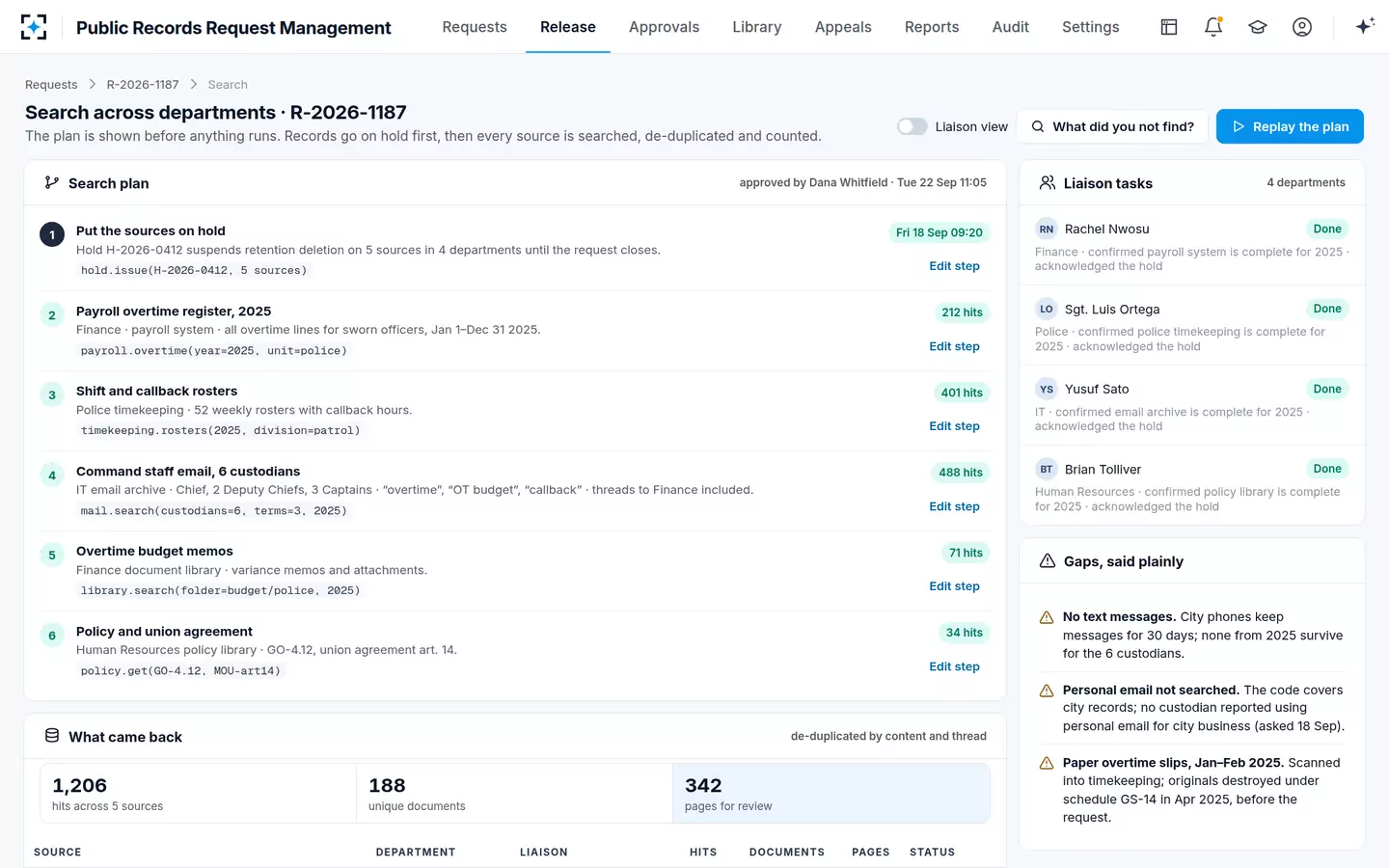Open the graduation cap learning icon
The height and width of the screenshot is (868, 1389).
(1258, 27)
